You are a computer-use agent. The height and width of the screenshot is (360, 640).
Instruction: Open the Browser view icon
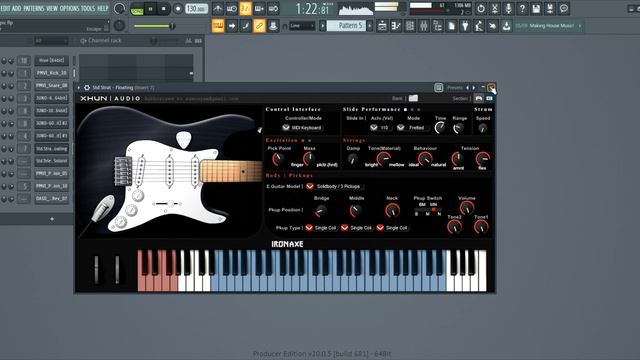click(438, 26)
